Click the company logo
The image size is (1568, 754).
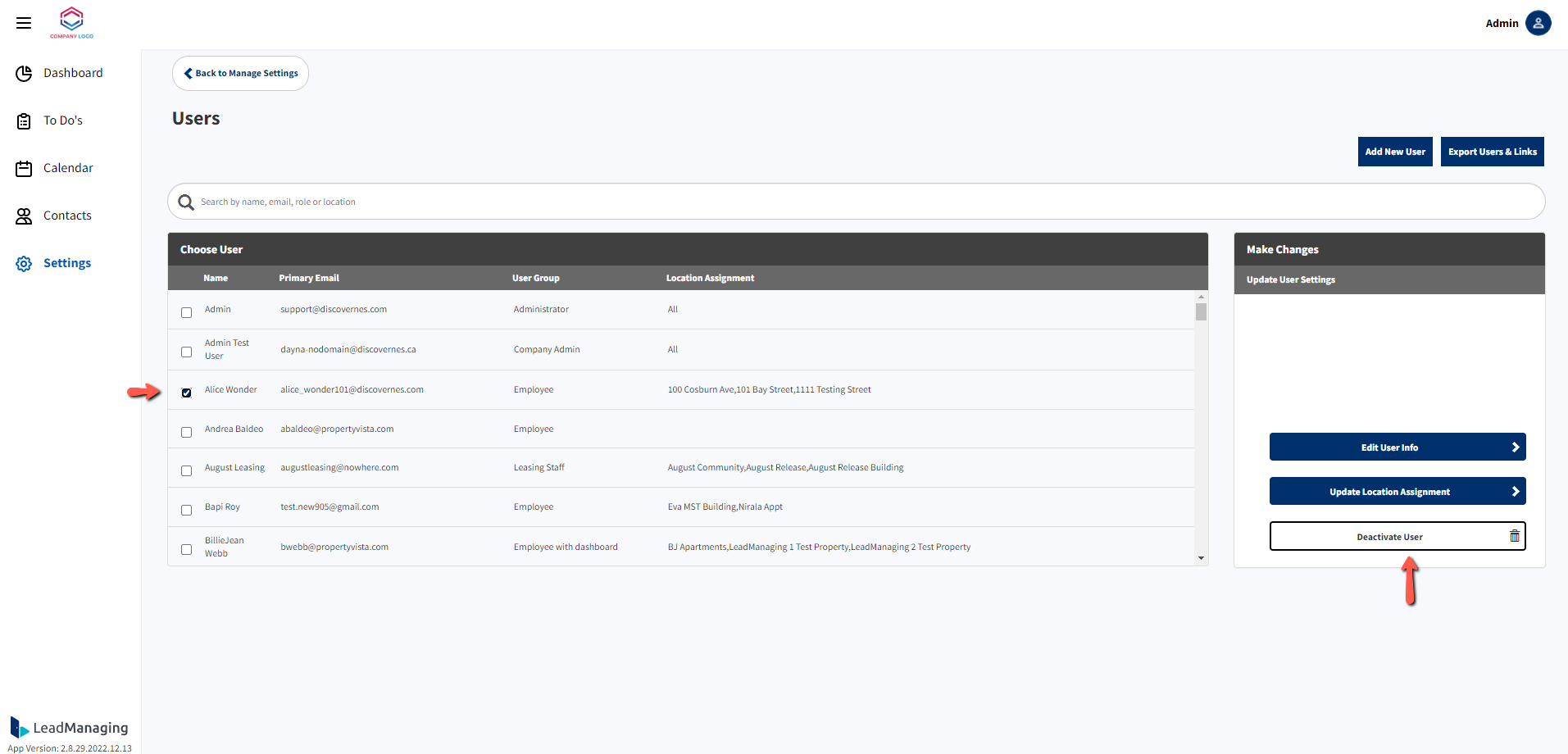[72, 22]
